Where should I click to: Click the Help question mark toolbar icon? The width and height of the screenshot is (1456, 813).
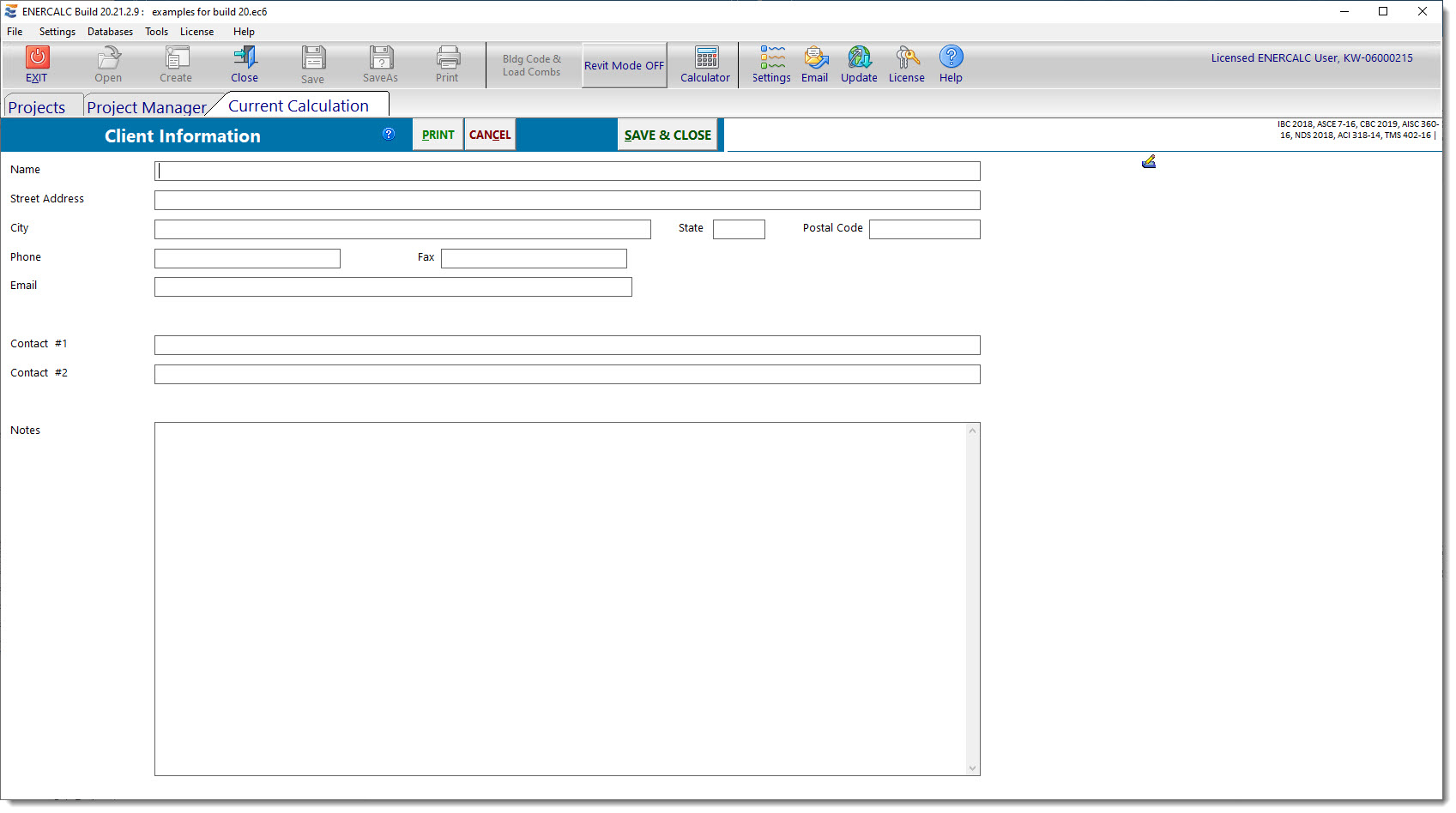click(x=951, y=57)
